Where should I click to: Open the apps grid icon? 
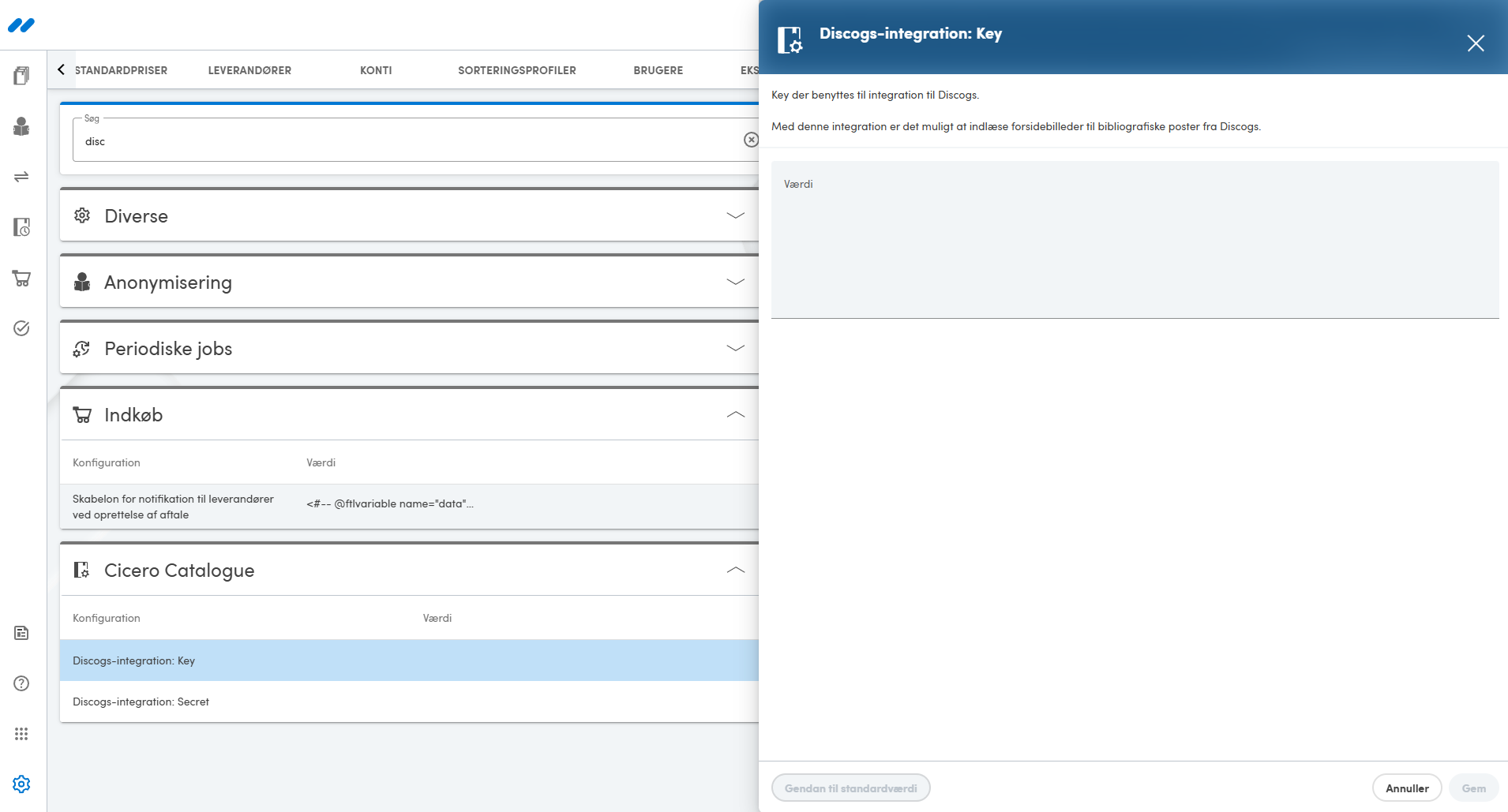tap(21, 734)
